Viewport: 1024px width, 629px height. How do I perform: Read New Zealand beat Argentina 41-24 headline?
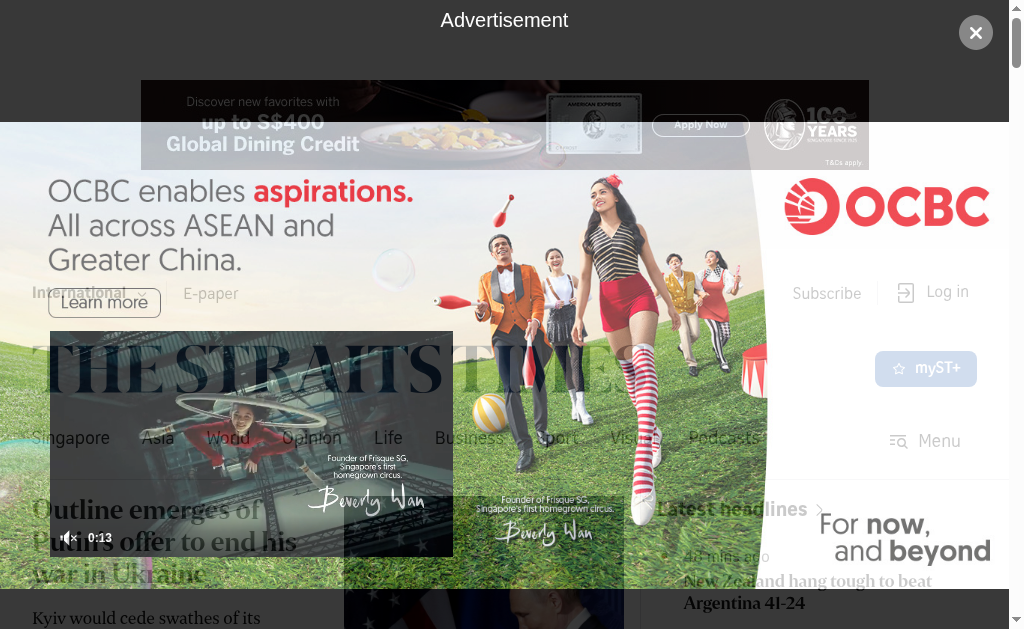[808, 592]
